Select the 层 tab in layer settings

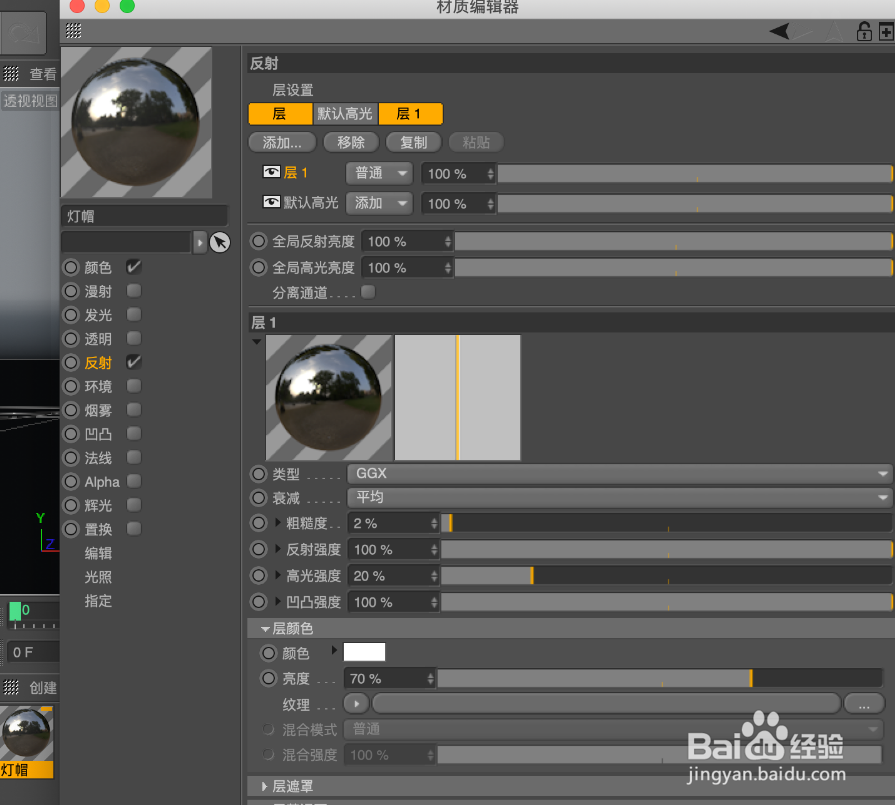(280, 114)
